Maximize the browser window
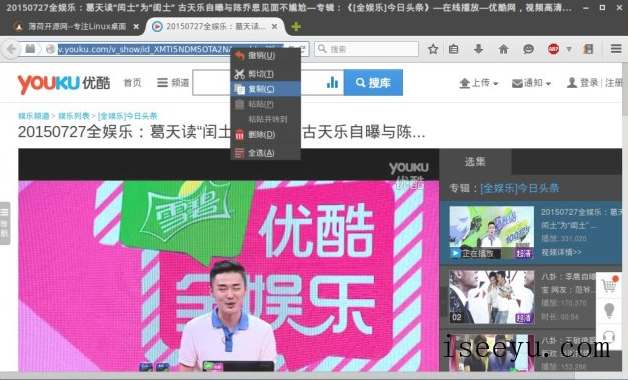628x380 pixels. point(602,8)
